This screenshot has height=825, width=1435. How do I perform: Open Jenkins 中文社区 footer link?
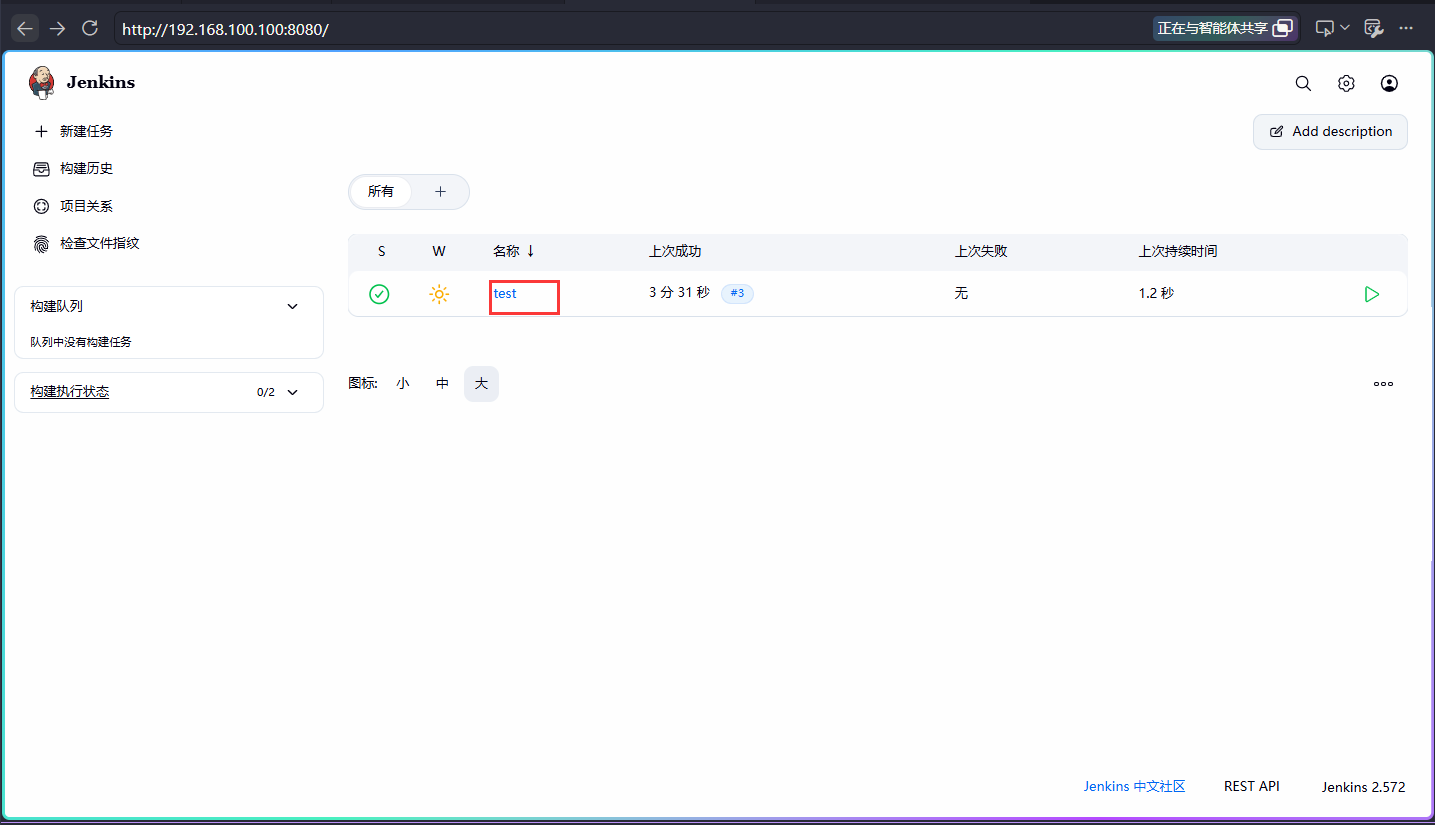1134,786
